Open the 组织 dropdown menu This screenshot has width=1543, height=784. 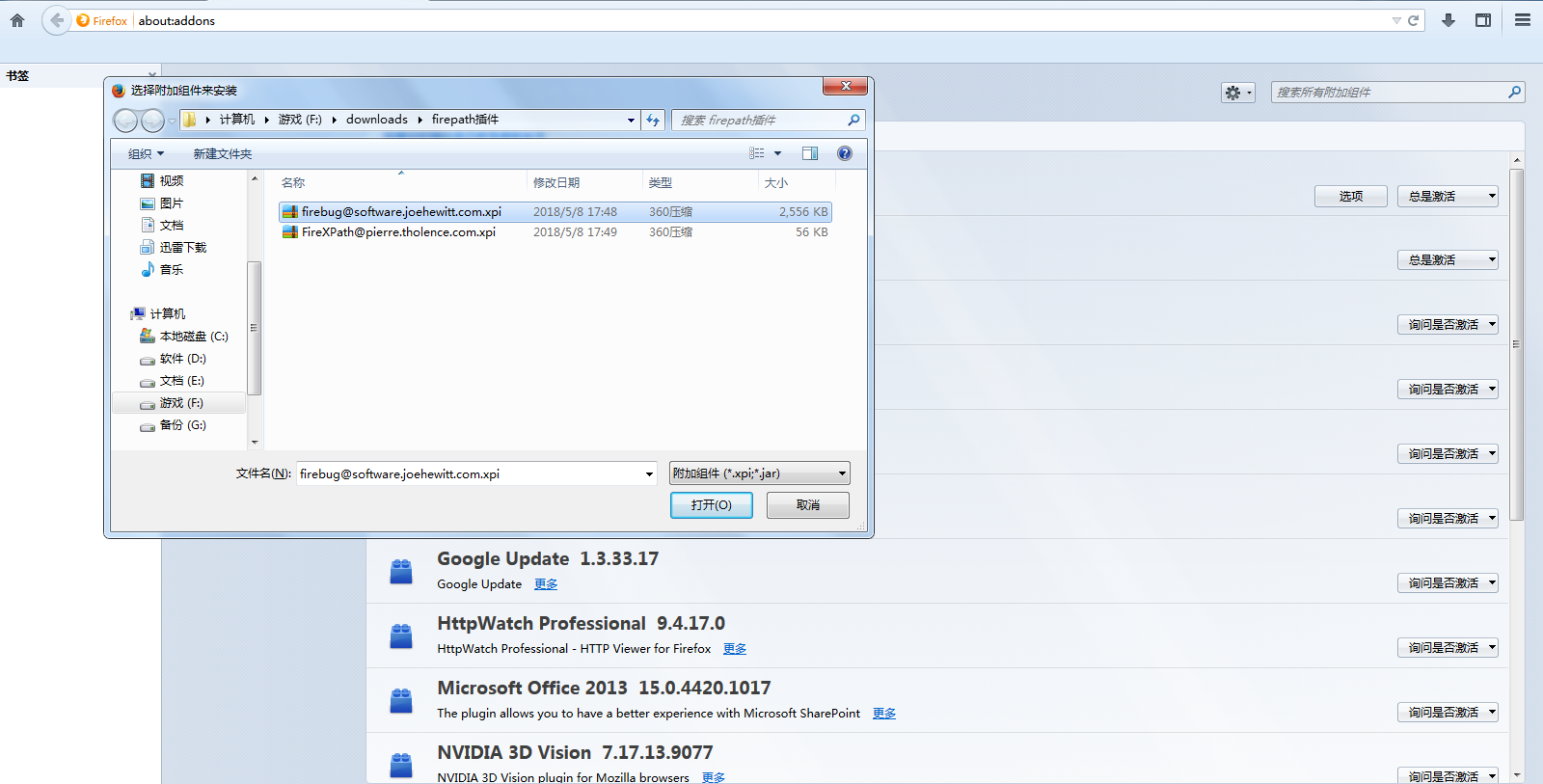click(x=147, y=153)
